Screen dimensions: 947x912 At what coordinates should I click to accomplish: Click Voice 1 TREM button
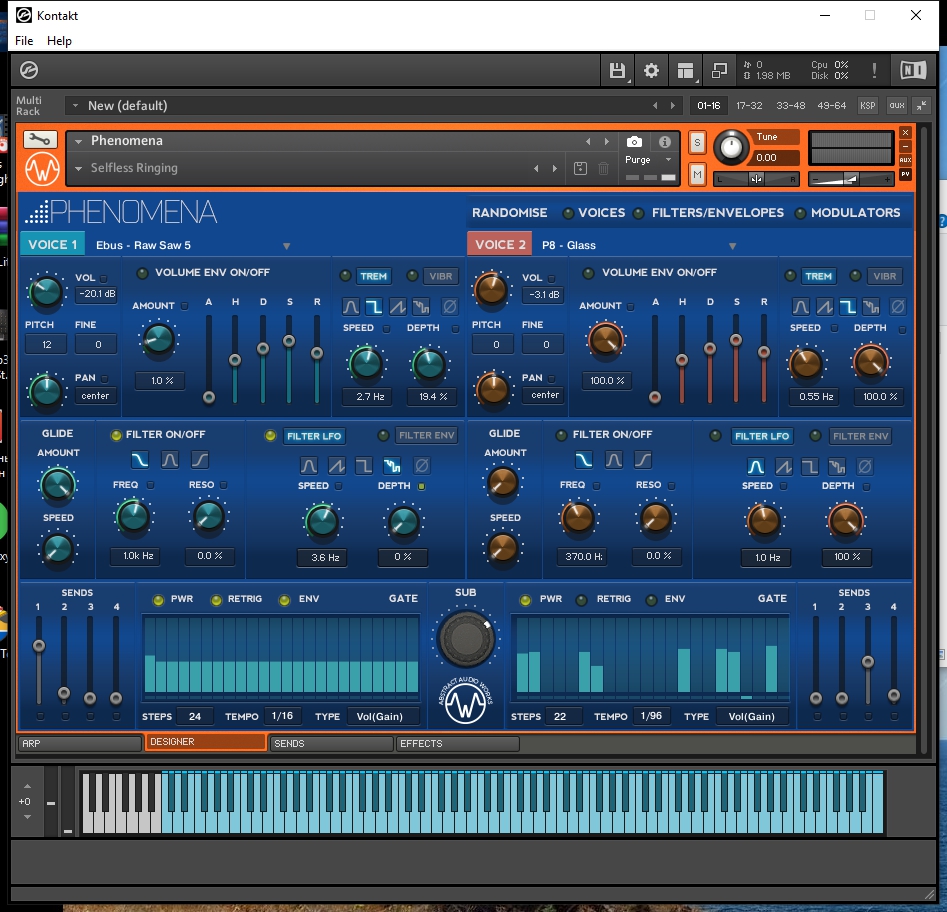tap(373, 276)
